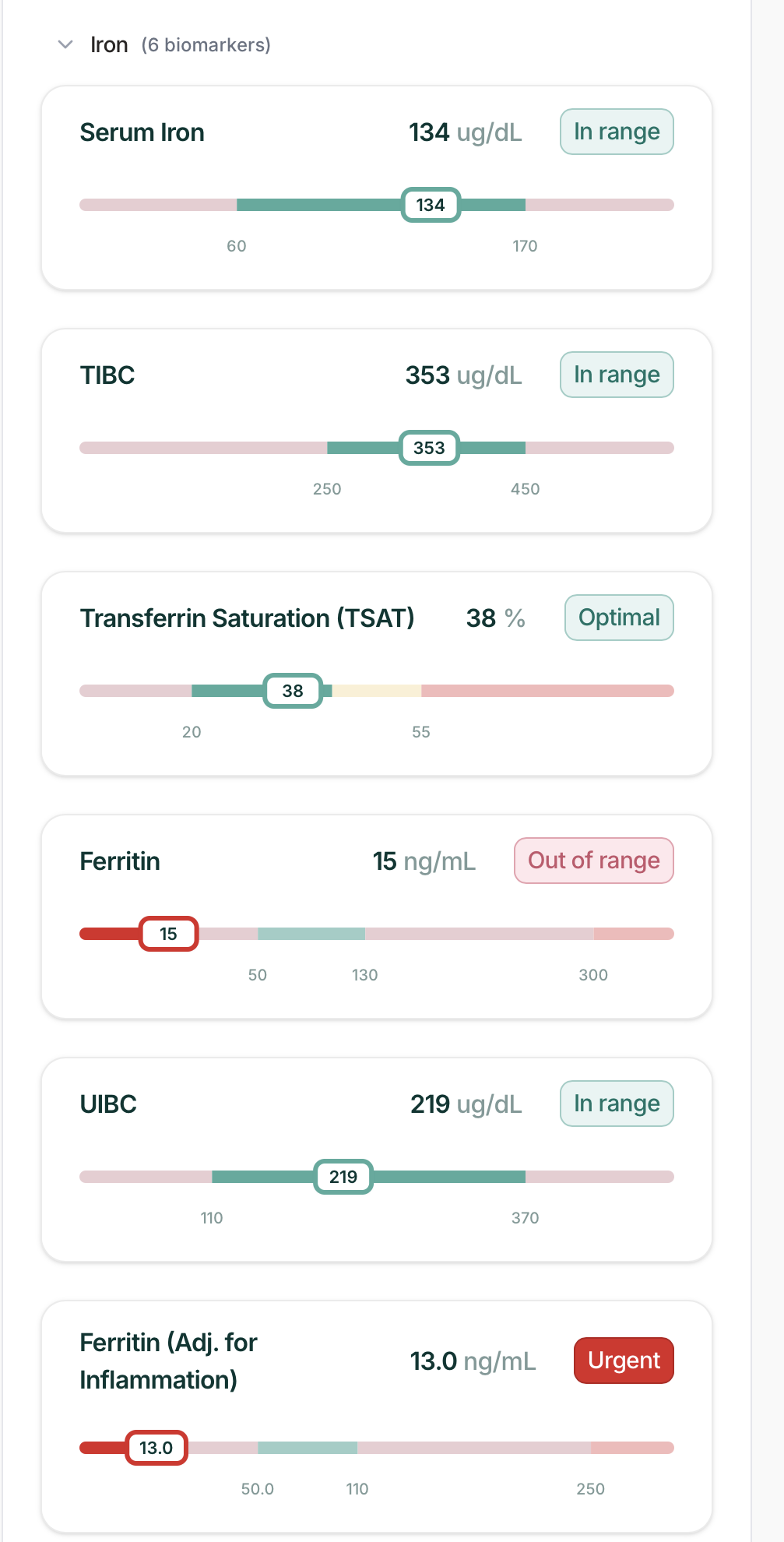The width and height of the screenshot is (784, 1542).
Task: Collapse the Iron biomarkers section chevron
Action: point(65,45)
